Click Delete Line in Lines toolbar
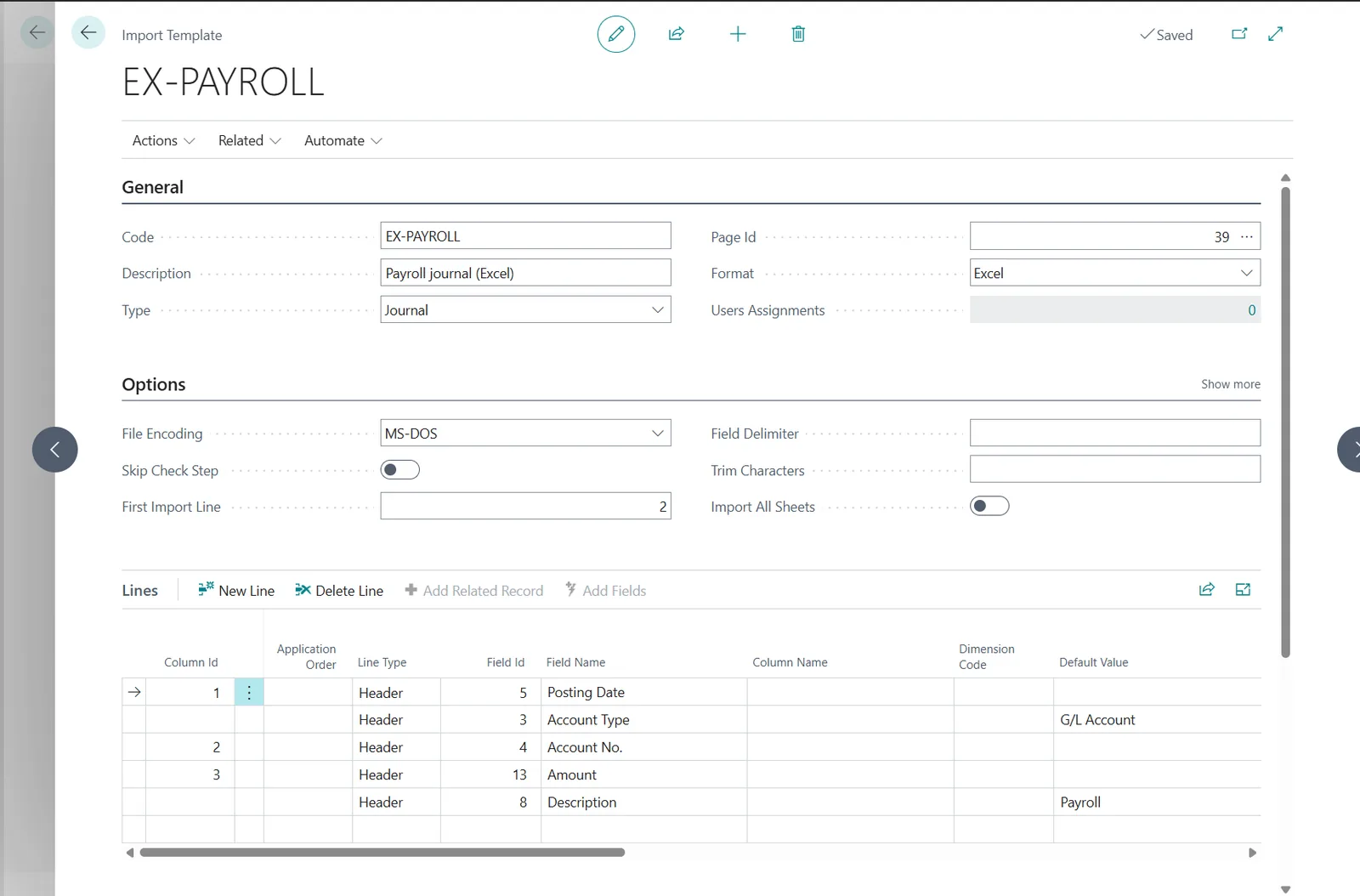The width and height of the screenshot is (1360, 896). coord(339,591)
